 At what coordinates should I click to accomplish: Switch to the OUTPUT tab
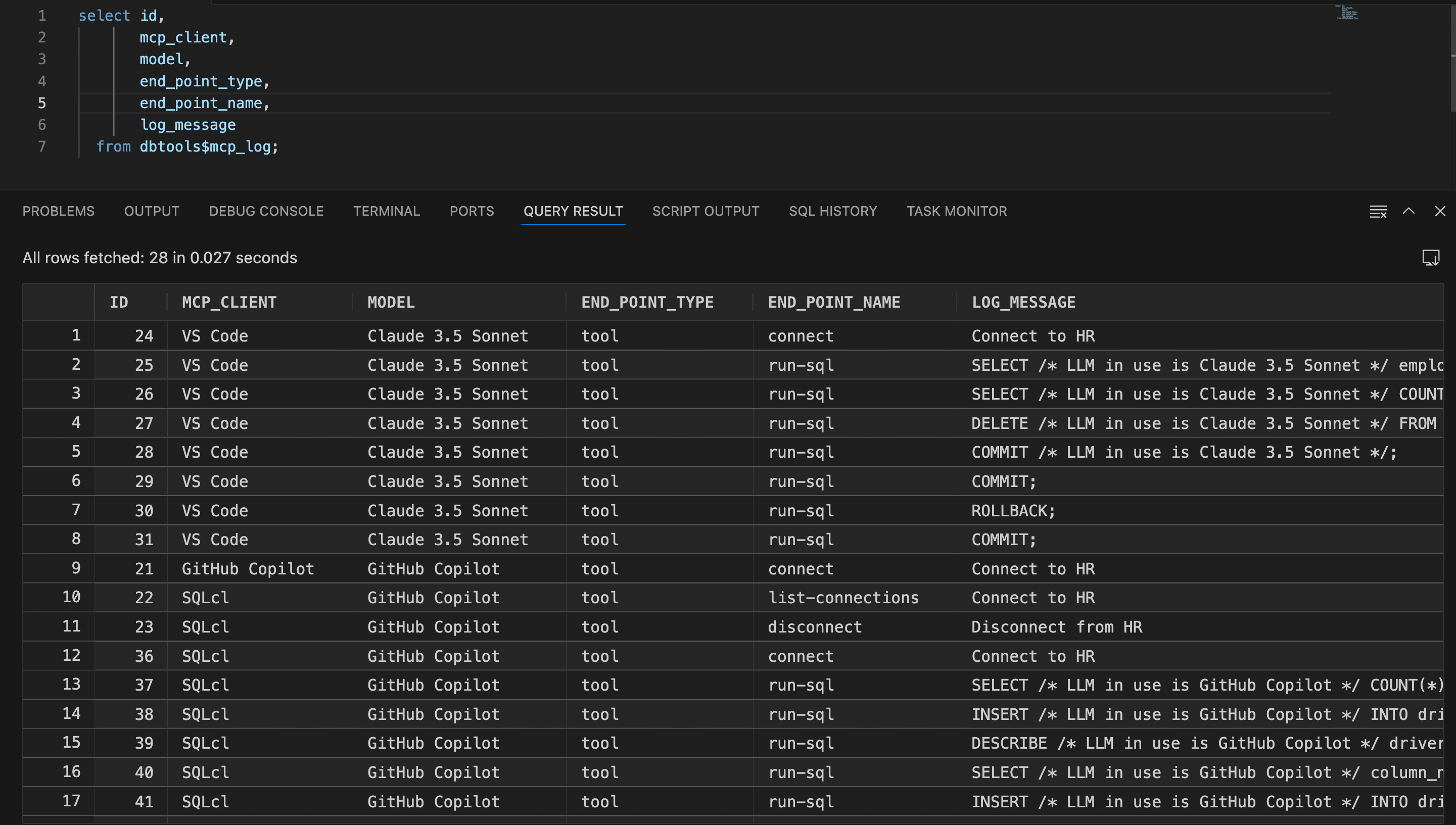[x=151, y=211]
